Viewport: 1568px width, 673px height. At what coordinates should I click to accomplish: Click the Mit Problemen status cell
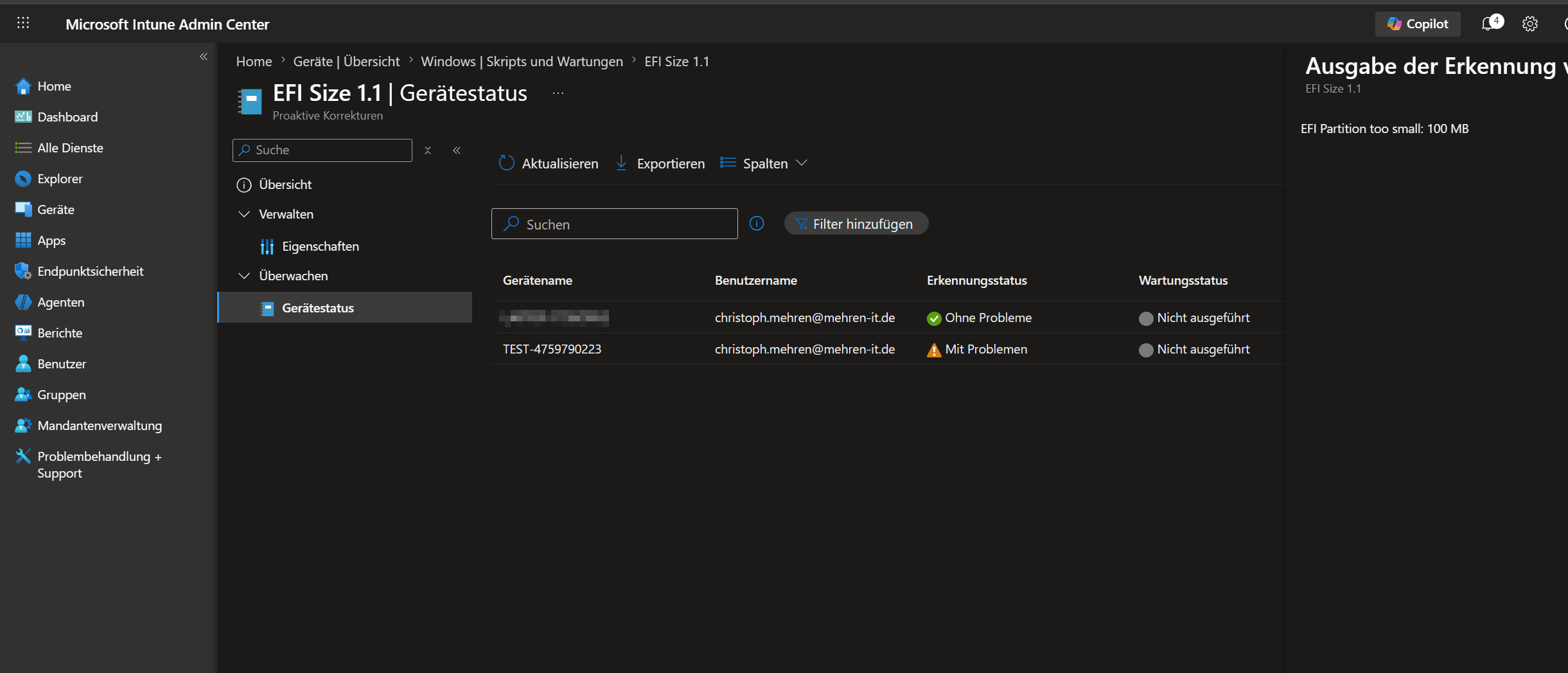pos(977,349)
